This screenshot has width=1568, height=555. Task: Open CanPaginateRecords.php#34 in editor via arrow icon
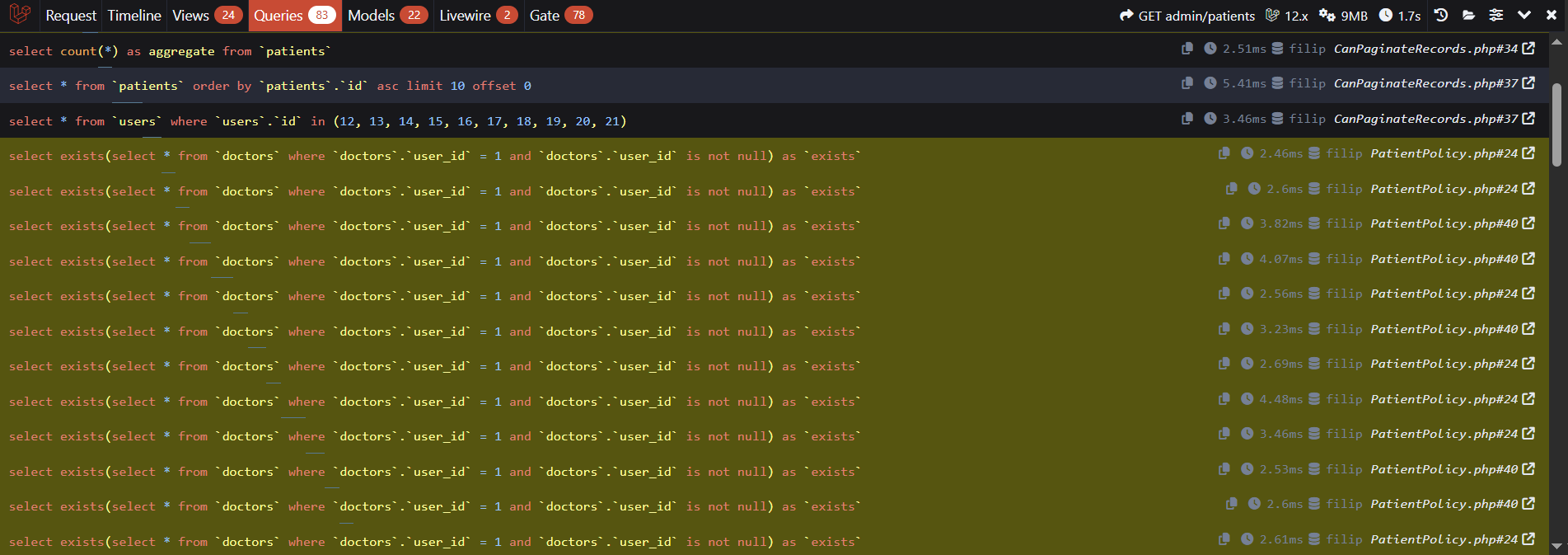tap(1529, 49)
